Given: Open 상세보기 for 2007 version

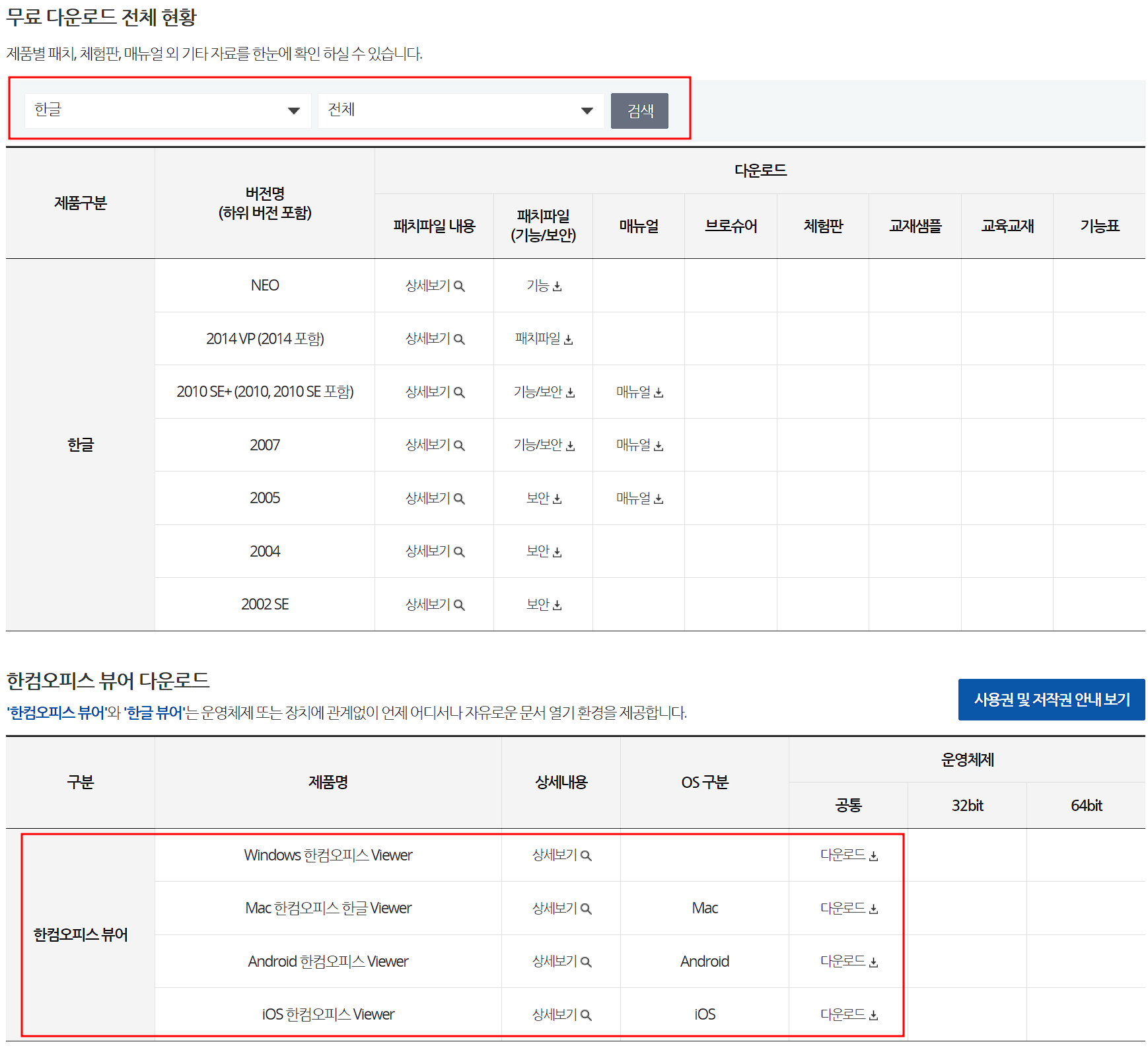Looking at the screenshot, I should coord(435,445).
